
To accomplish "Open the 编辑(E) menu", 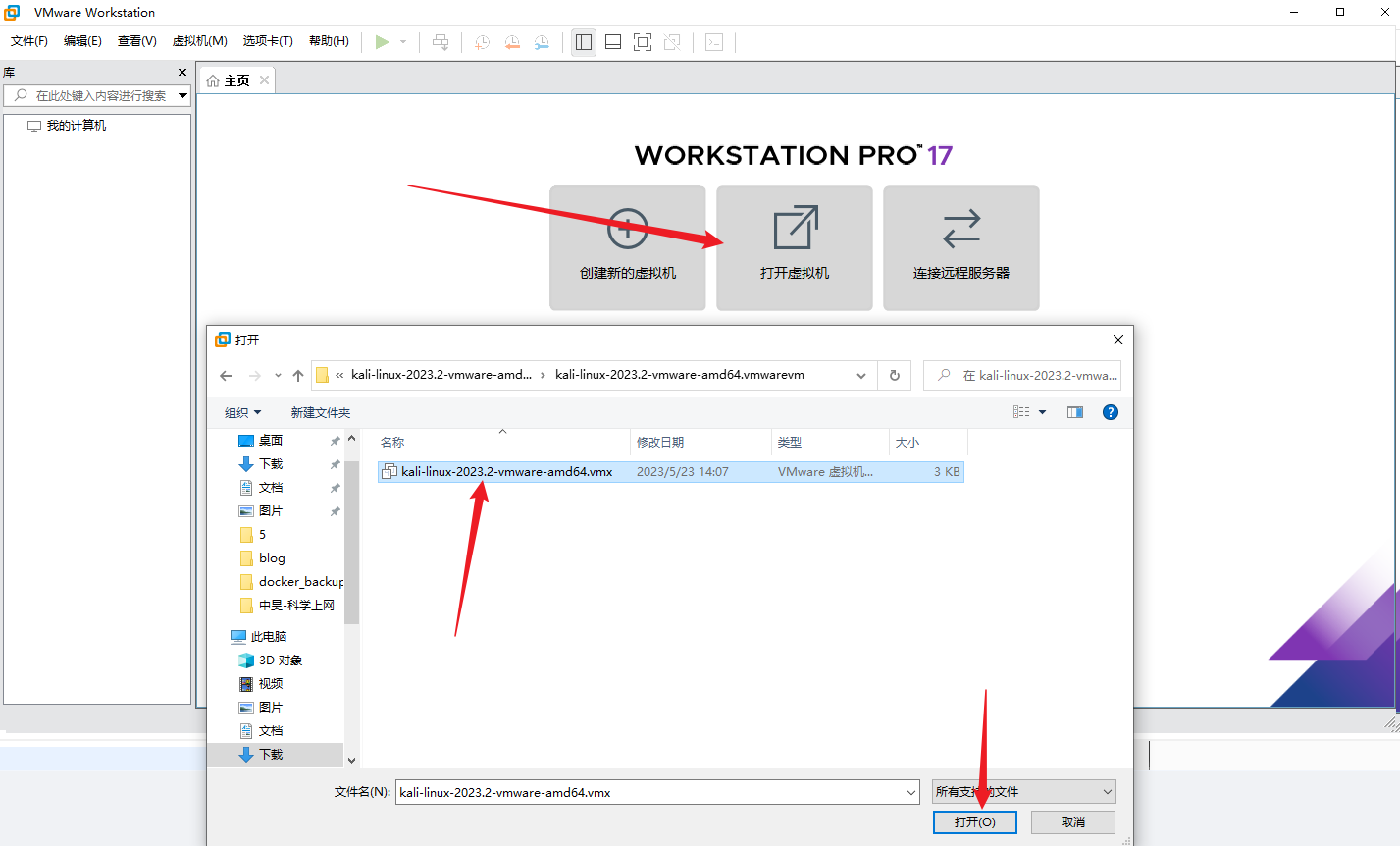I will click(82, 41).
